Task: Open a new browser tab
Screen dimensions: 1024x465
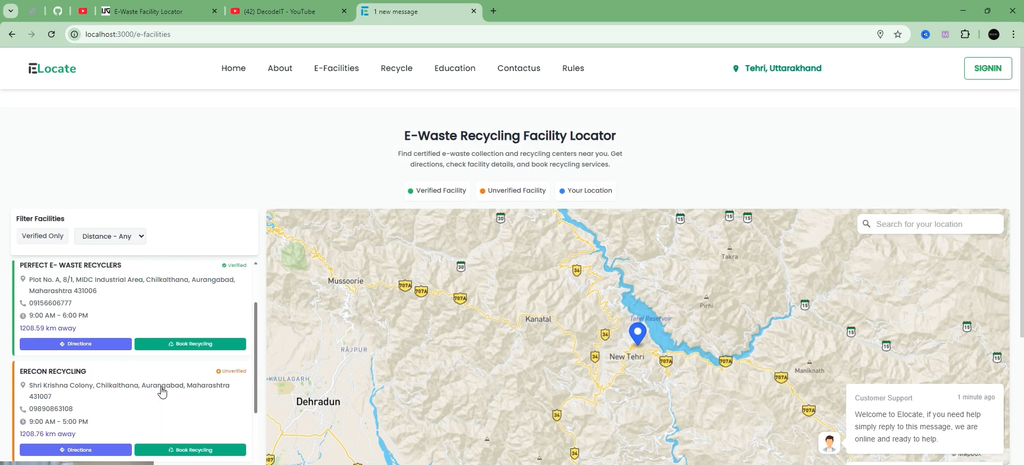Action: coord(493,11)
